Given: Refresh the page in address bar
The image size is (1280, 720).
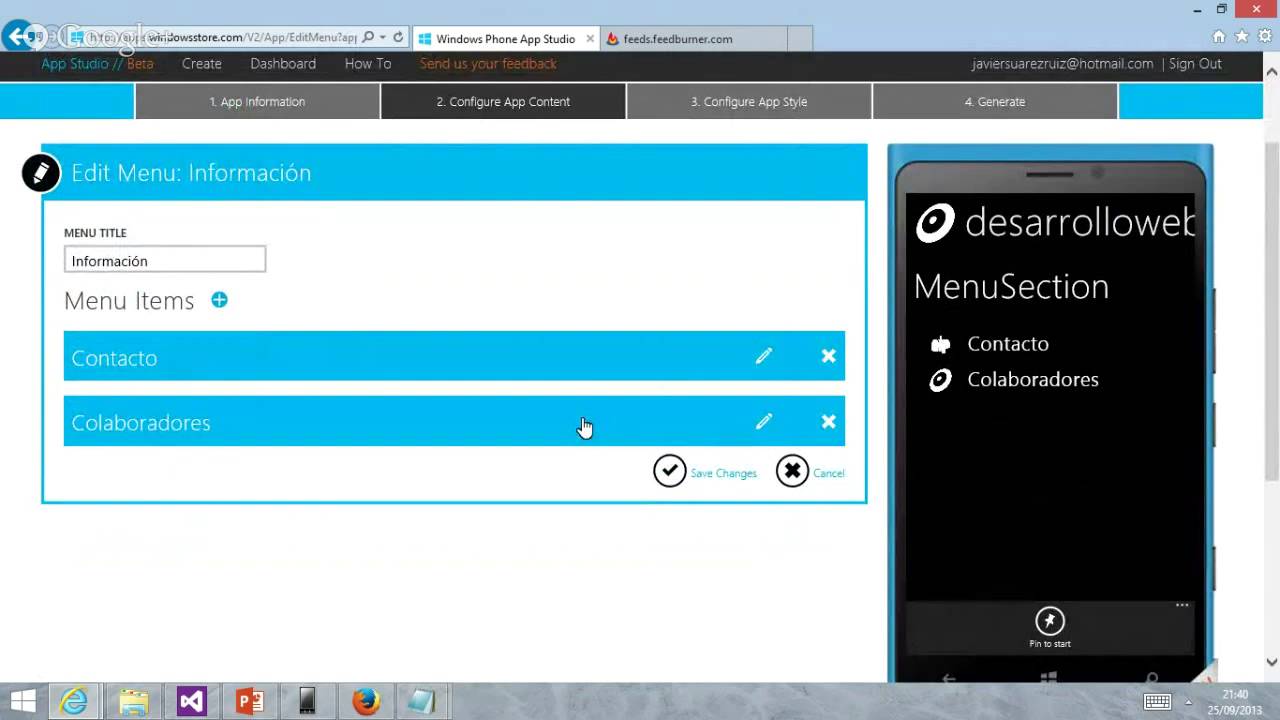Looking at the screenshot, I should (398, 38).
